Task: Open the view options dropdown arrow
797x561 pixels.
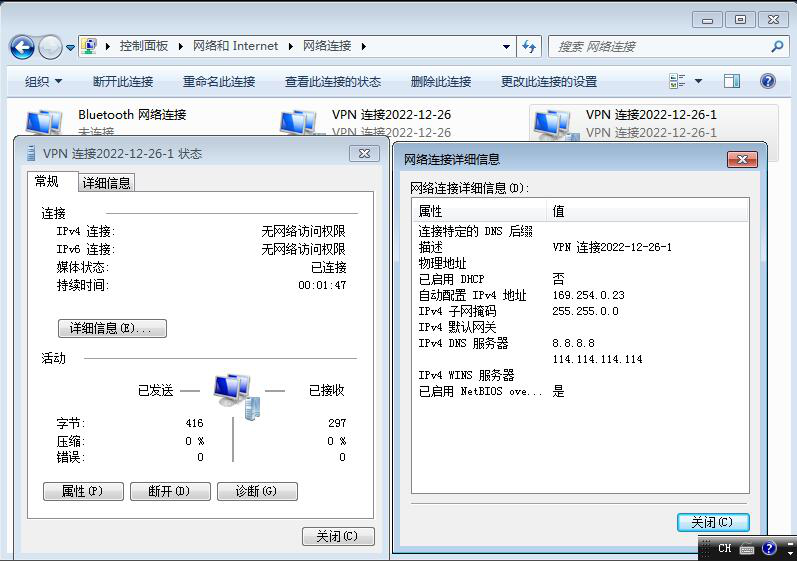Action: pos(698,81)
